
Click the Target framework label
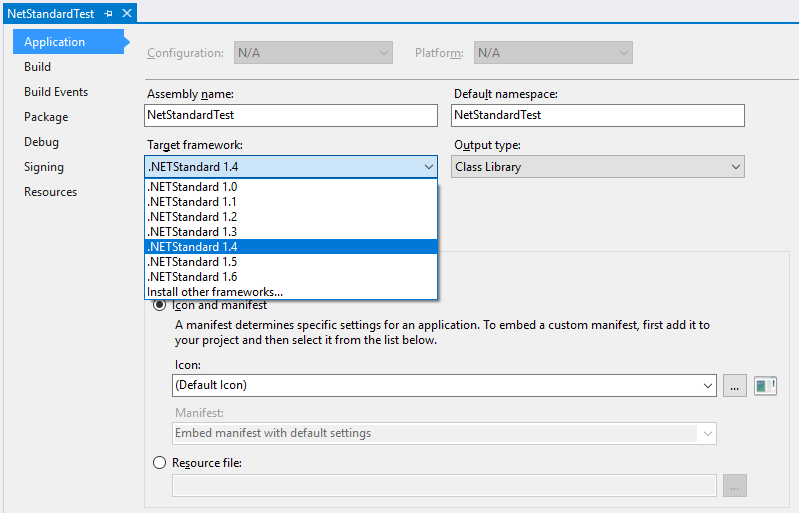coord(195,145)
